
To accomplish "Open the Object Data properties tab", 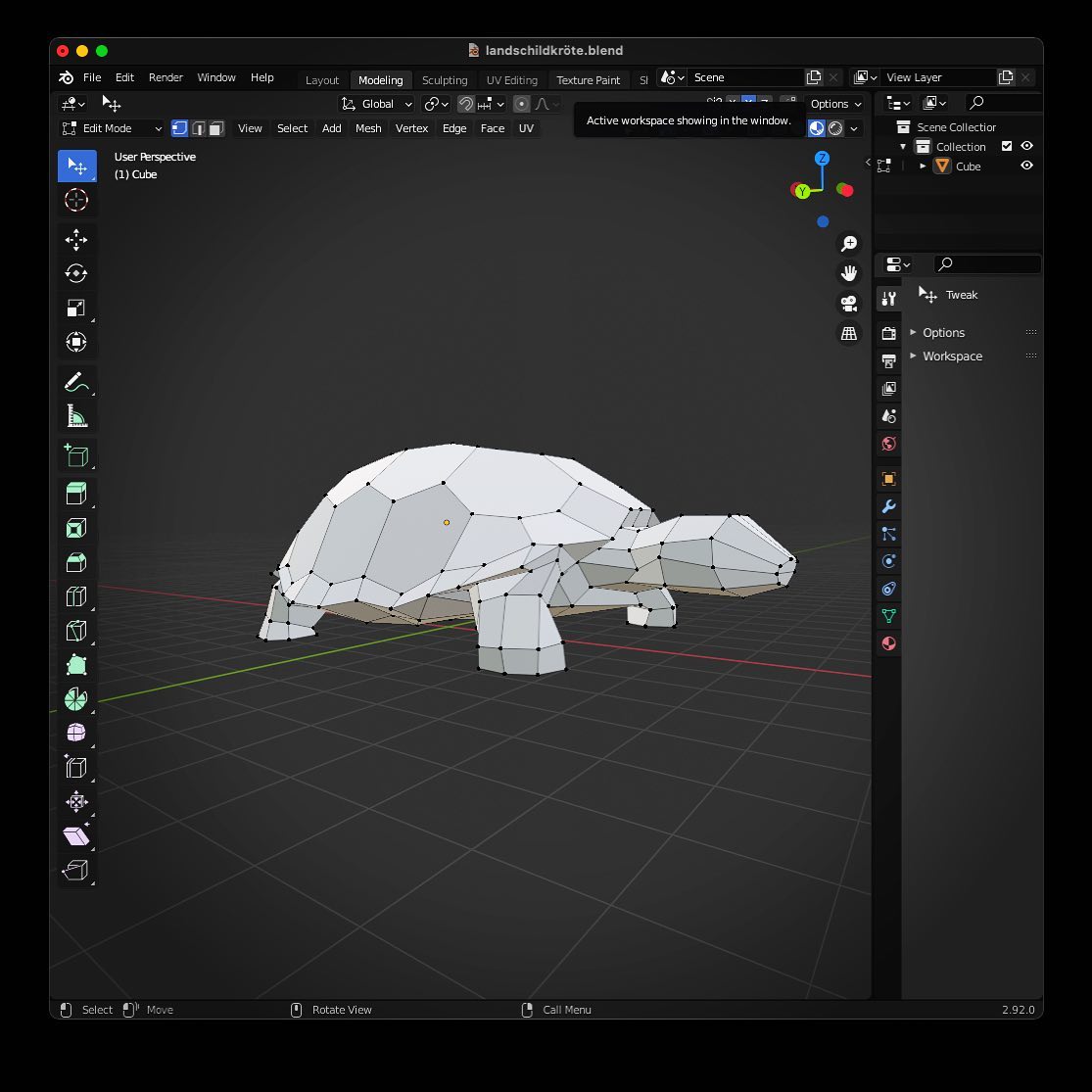I will click(x=888, y=616).
